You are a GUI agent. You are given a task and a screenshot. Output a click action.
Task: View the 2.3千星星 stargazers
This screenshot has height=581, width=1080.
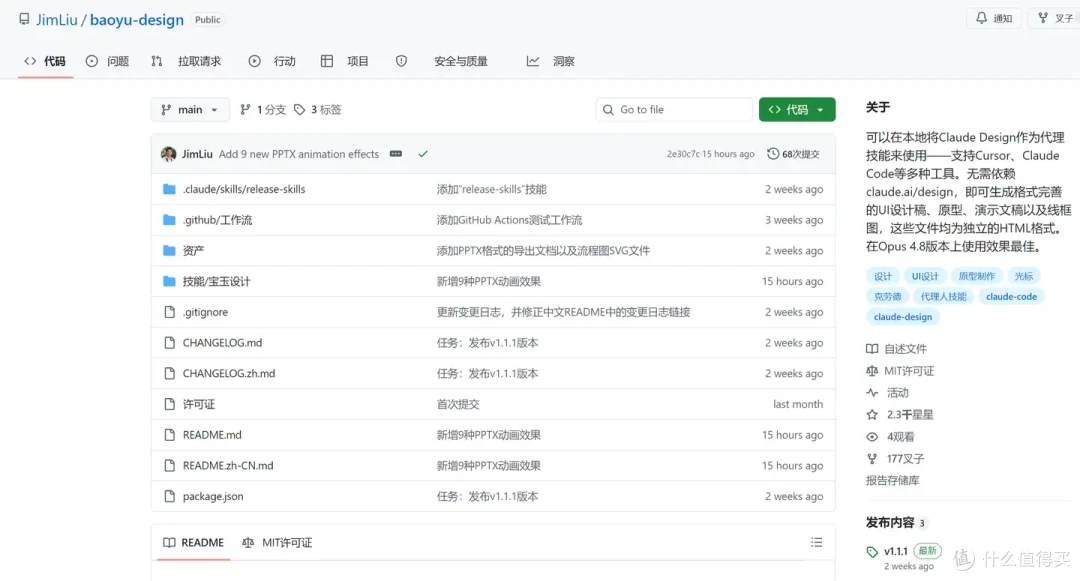coord(900,415)
